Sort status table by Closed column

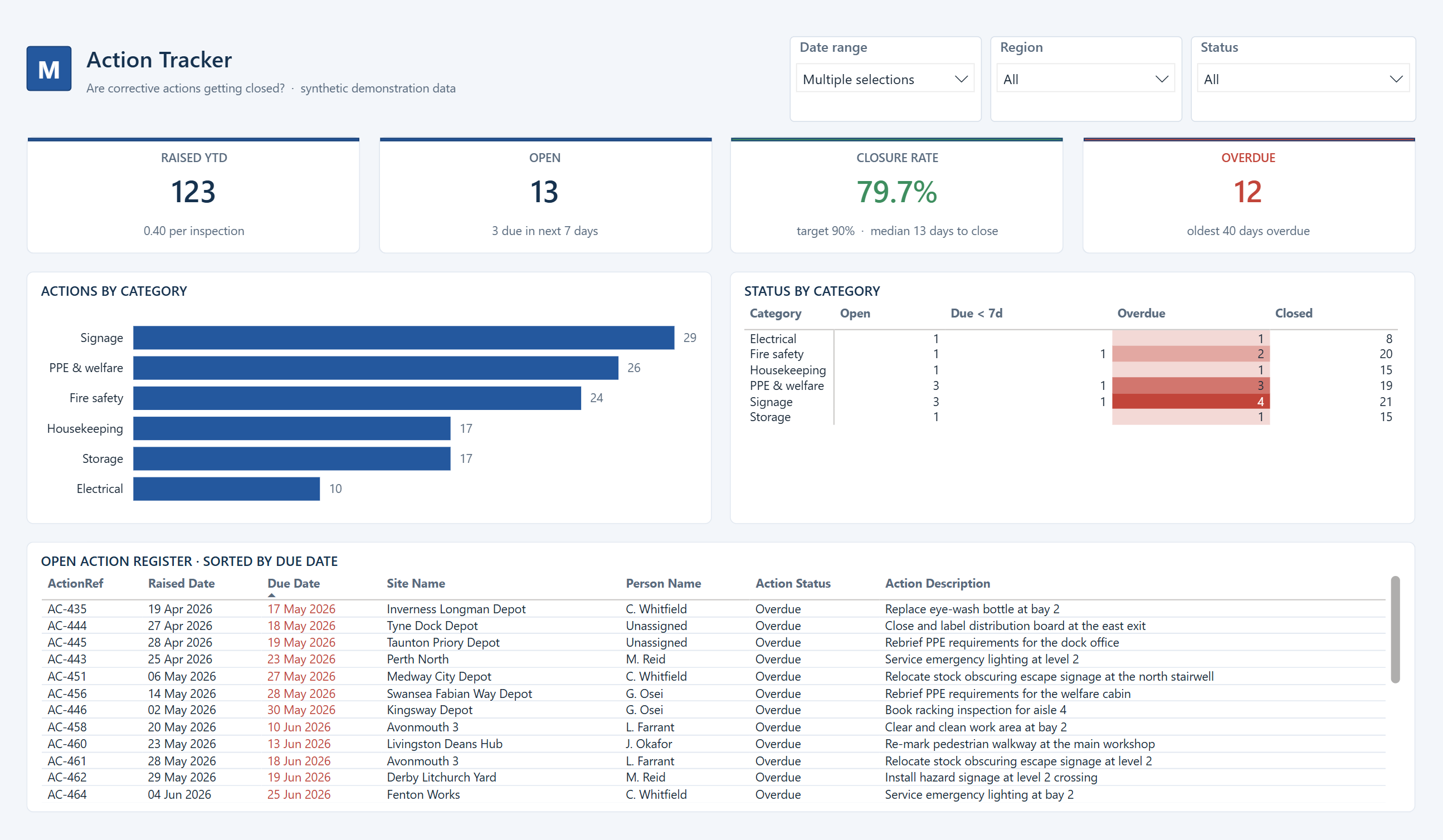click(1294, 313)
